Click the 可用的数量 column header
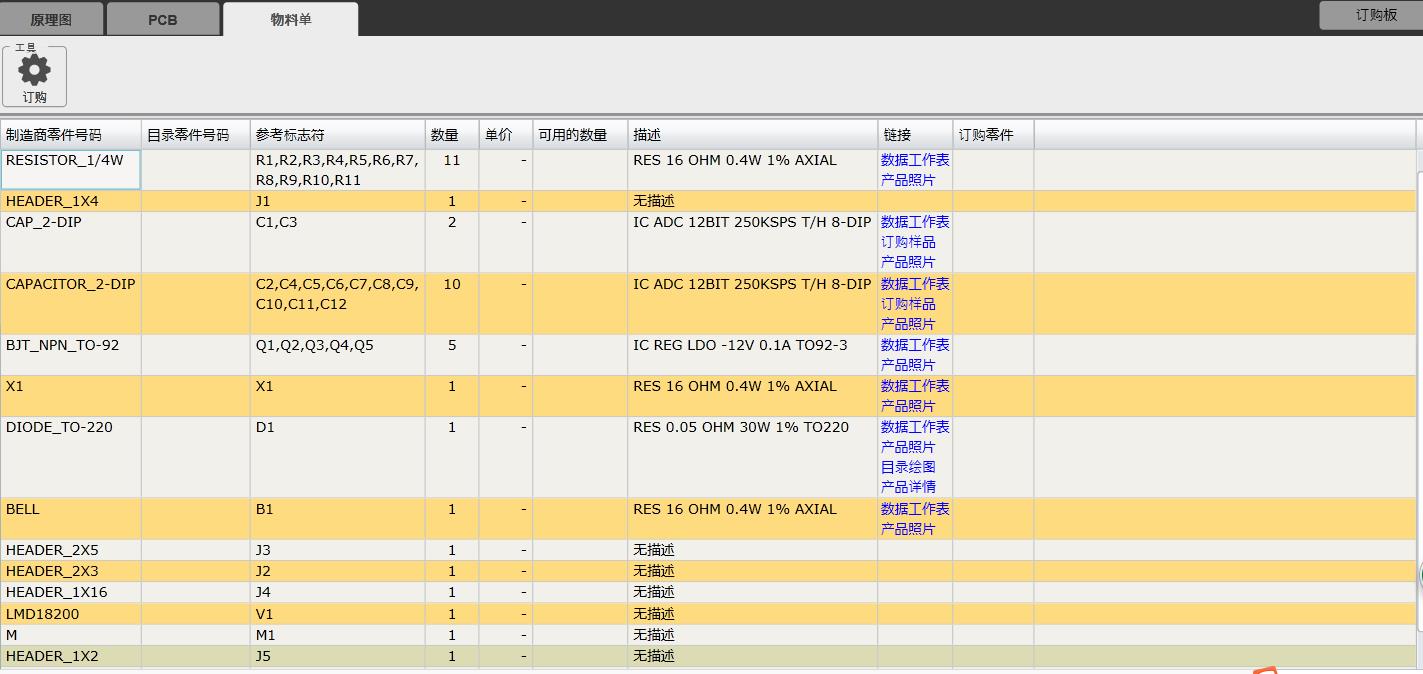The height and width of the screenshot is (674, 1423). [580, 135]
